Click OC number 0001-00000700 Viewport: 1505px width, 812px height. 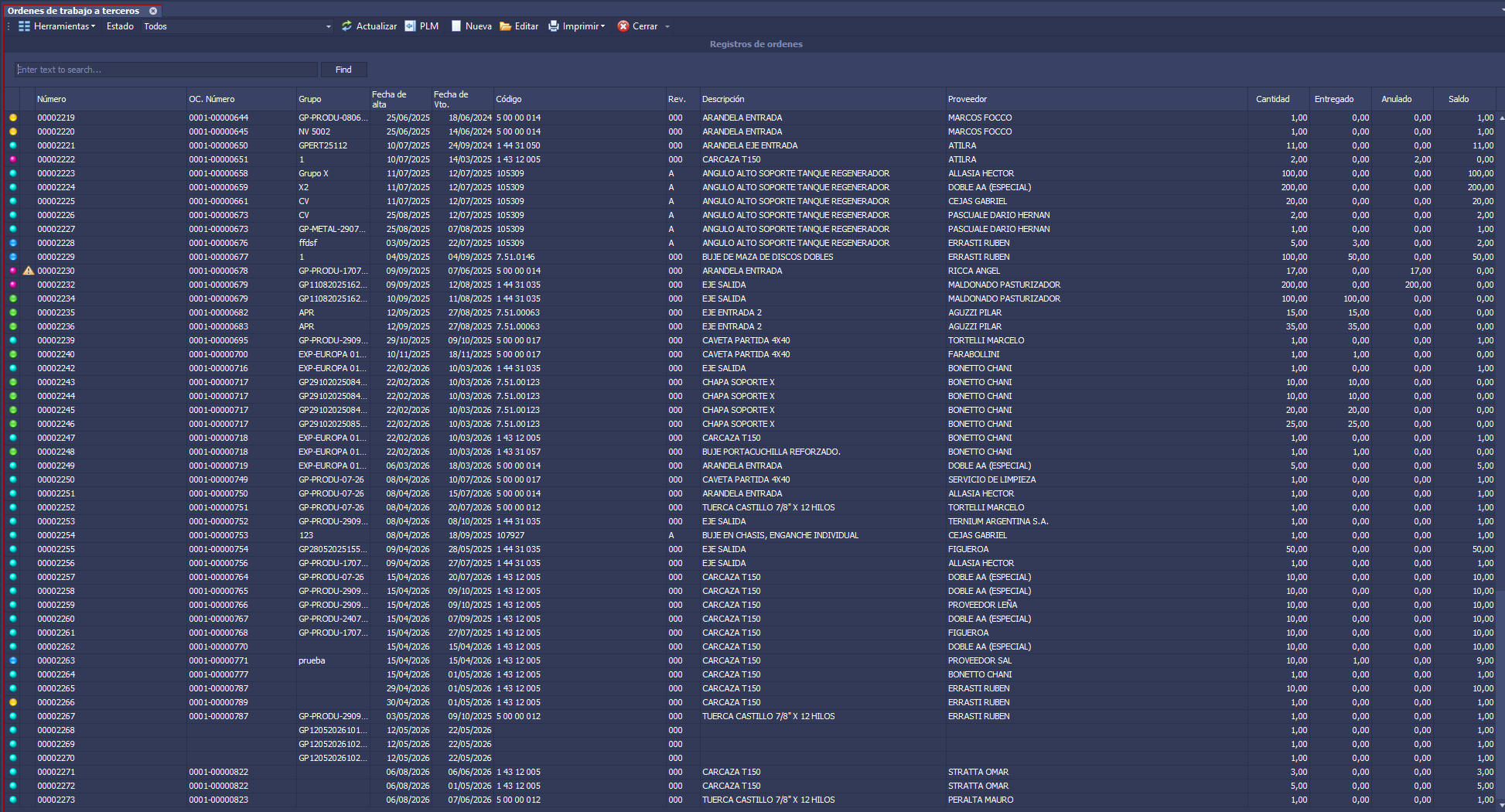[218, 354]
